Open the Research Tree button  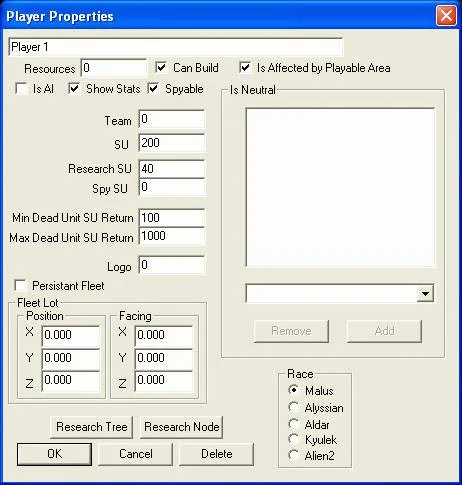(91, 427)
